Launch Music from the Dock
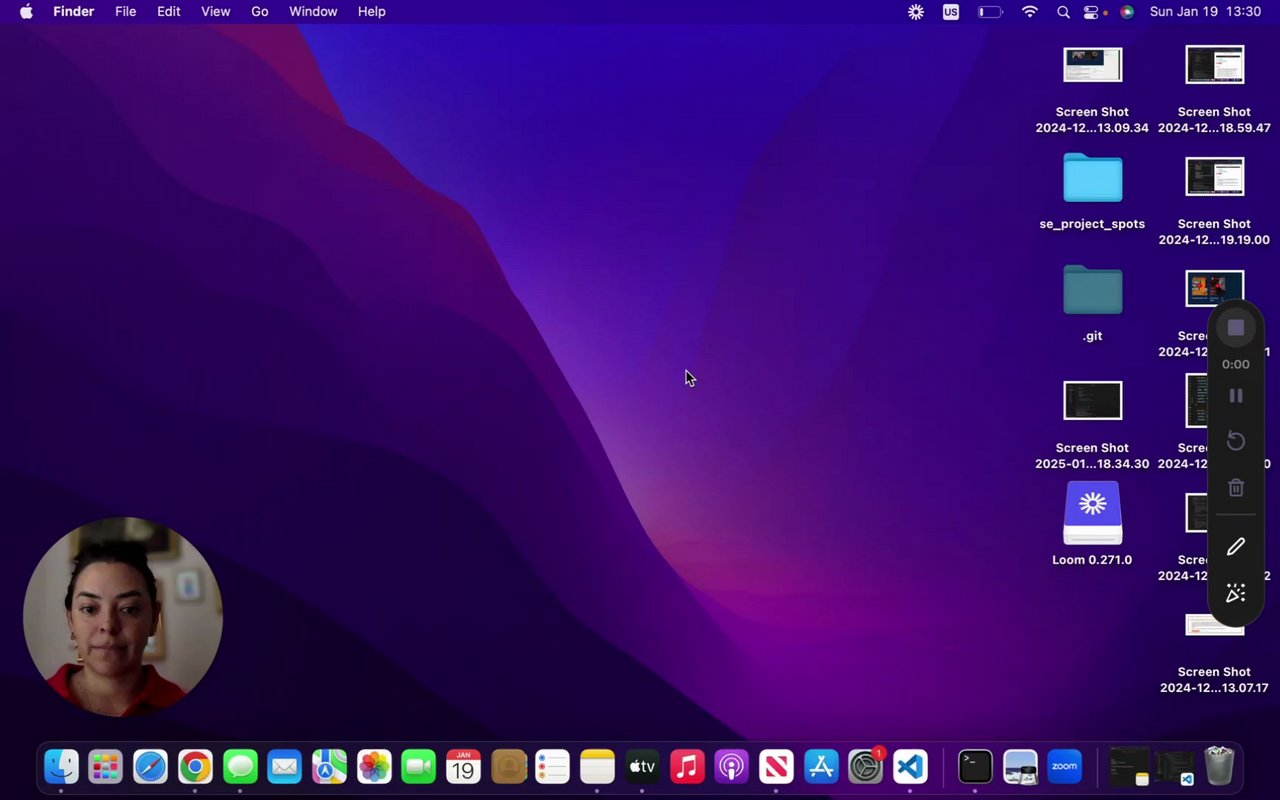 pyautogui.click(x=687, y=767)
